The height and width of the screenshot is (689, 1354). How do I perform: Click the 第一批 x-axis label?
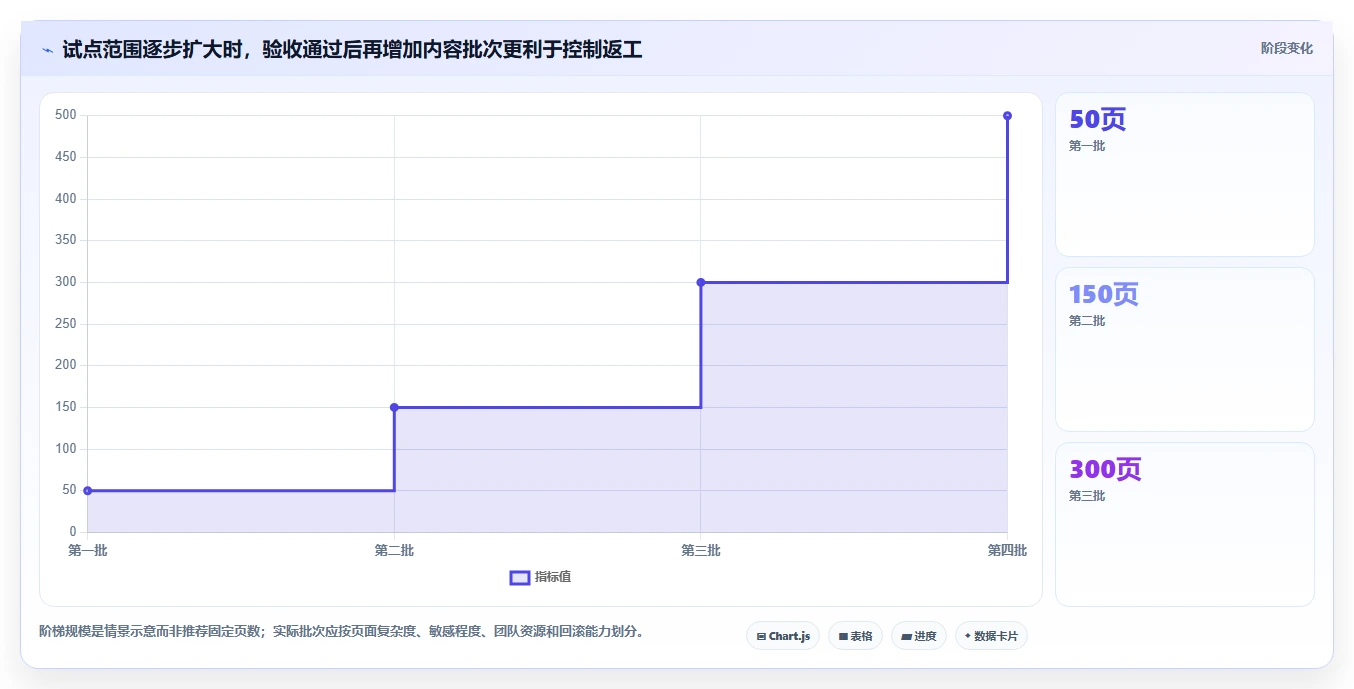coord(88,550)
